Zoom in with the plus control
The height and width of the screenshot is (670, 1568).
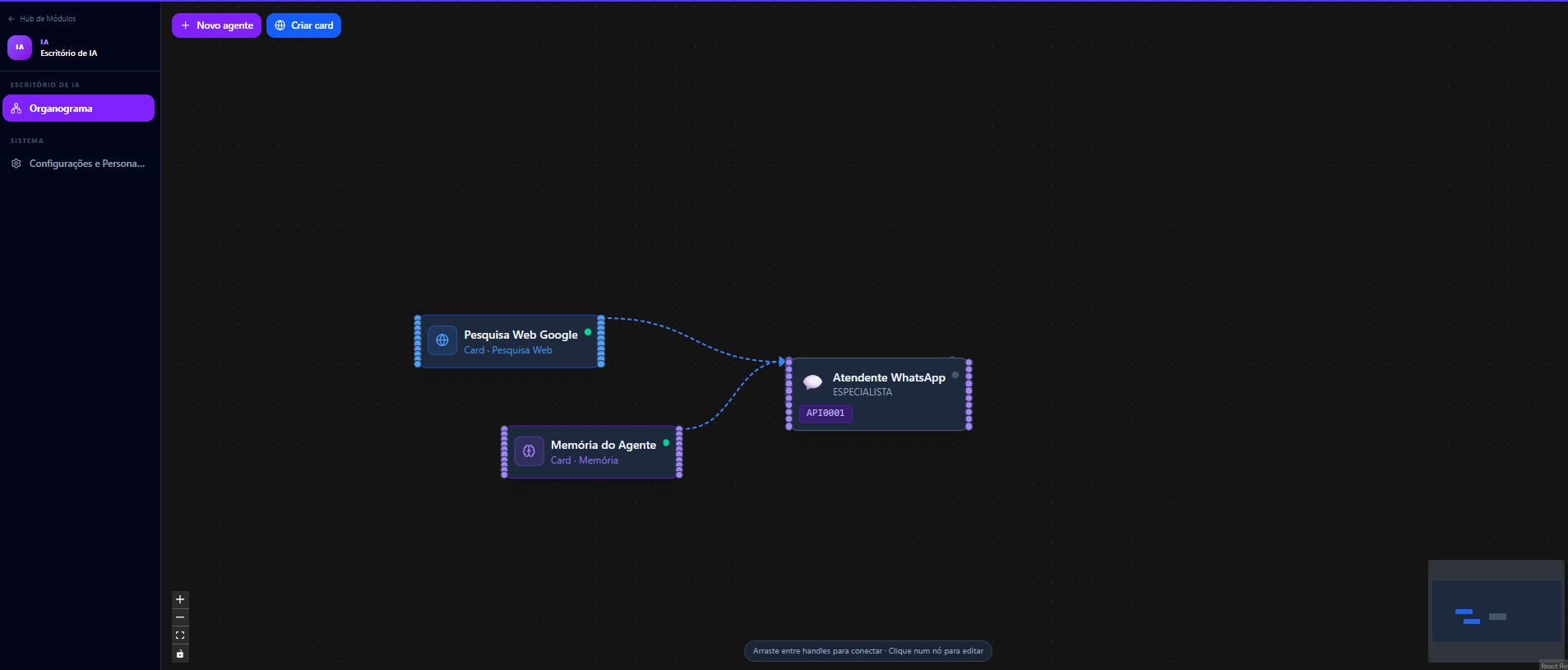tap(180, 599)
